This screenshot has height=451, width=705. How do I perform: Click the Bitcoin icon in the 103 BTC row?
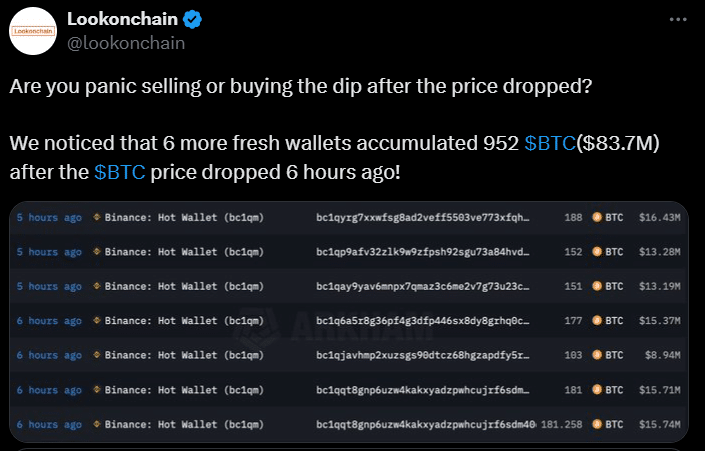click(x=597, y=355)
